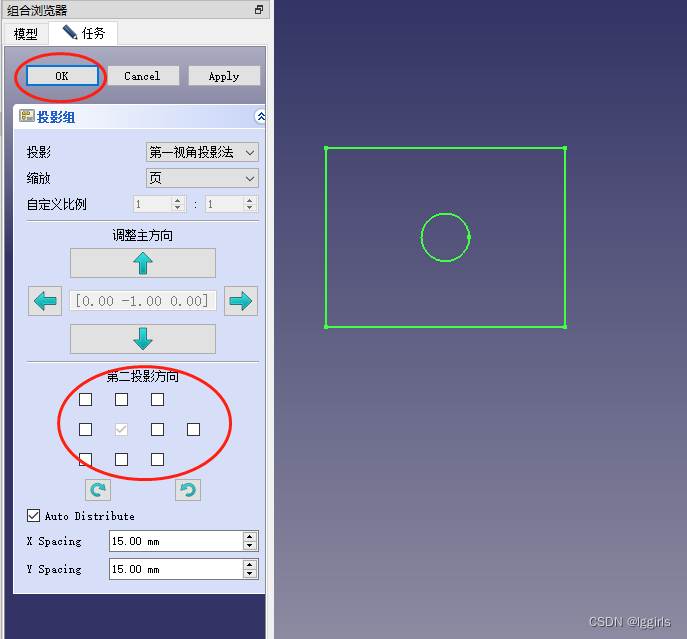
Task: Disable the Auto Distribute checkbox
Action: click(33, 516)
